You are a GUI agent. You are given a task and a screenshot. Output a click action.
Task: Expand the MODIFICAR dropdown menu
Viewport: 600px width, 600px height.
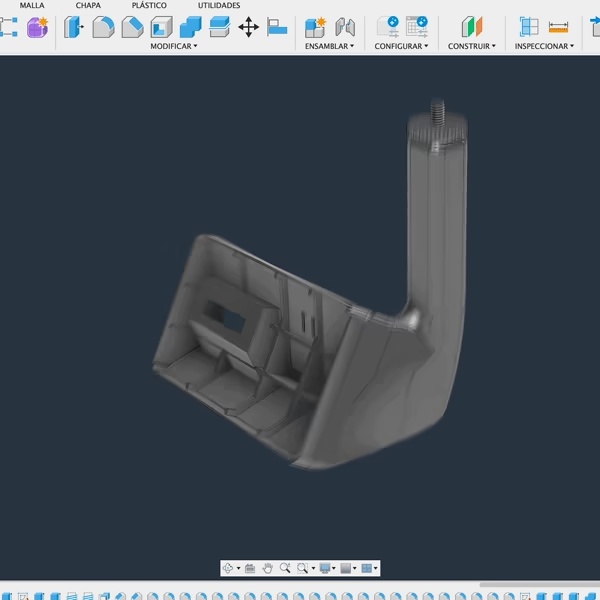coord(174,46)
